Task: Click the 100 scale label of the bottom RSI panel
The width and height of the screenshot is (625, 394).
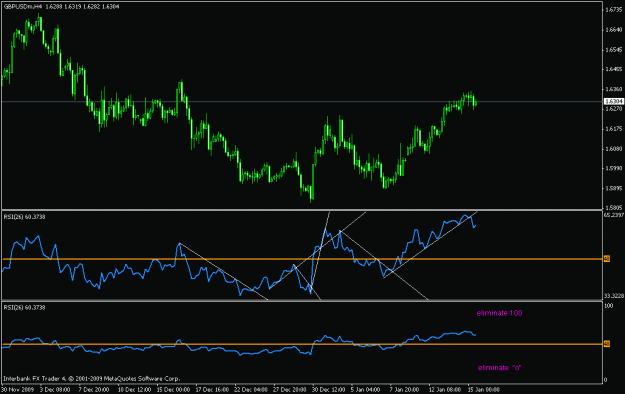Action: [x=609, y=306]
